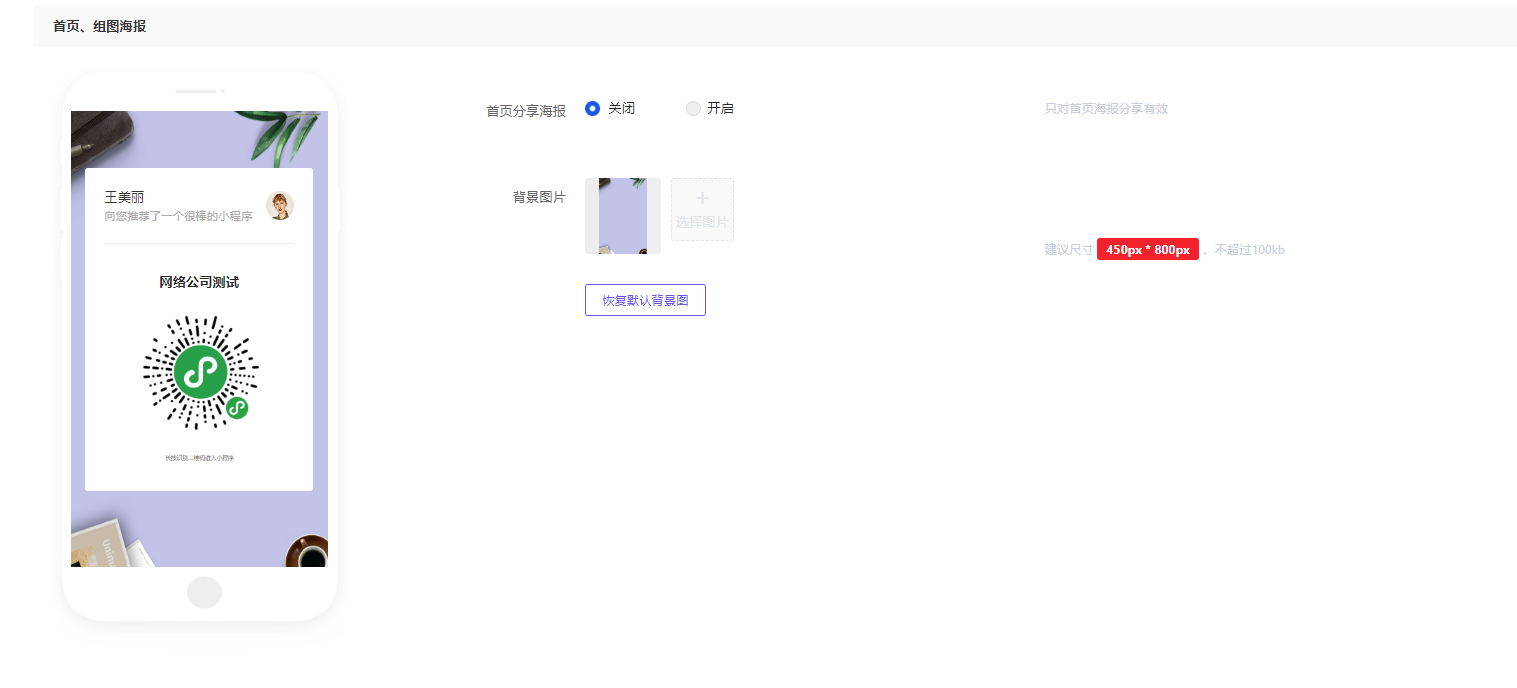Click the coffee cup in phone preview

click(308, 553)
